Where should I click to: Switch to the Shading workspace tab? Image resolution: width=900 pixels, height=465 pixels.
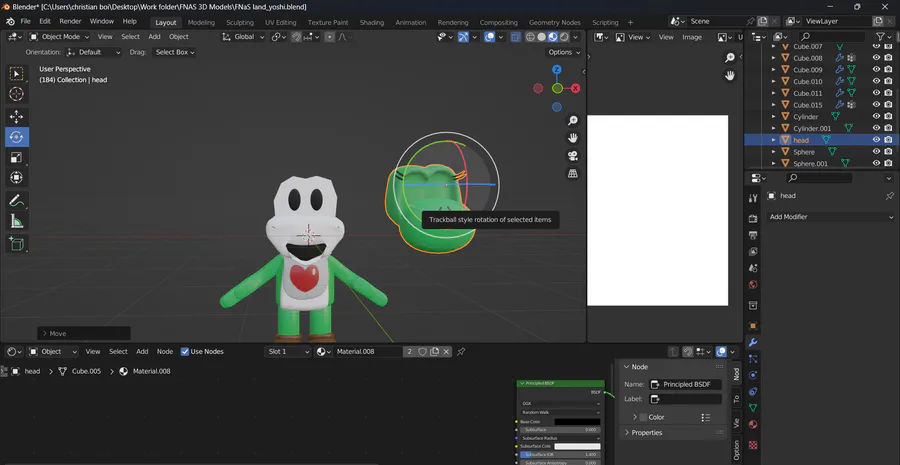[x=371, y=22]
